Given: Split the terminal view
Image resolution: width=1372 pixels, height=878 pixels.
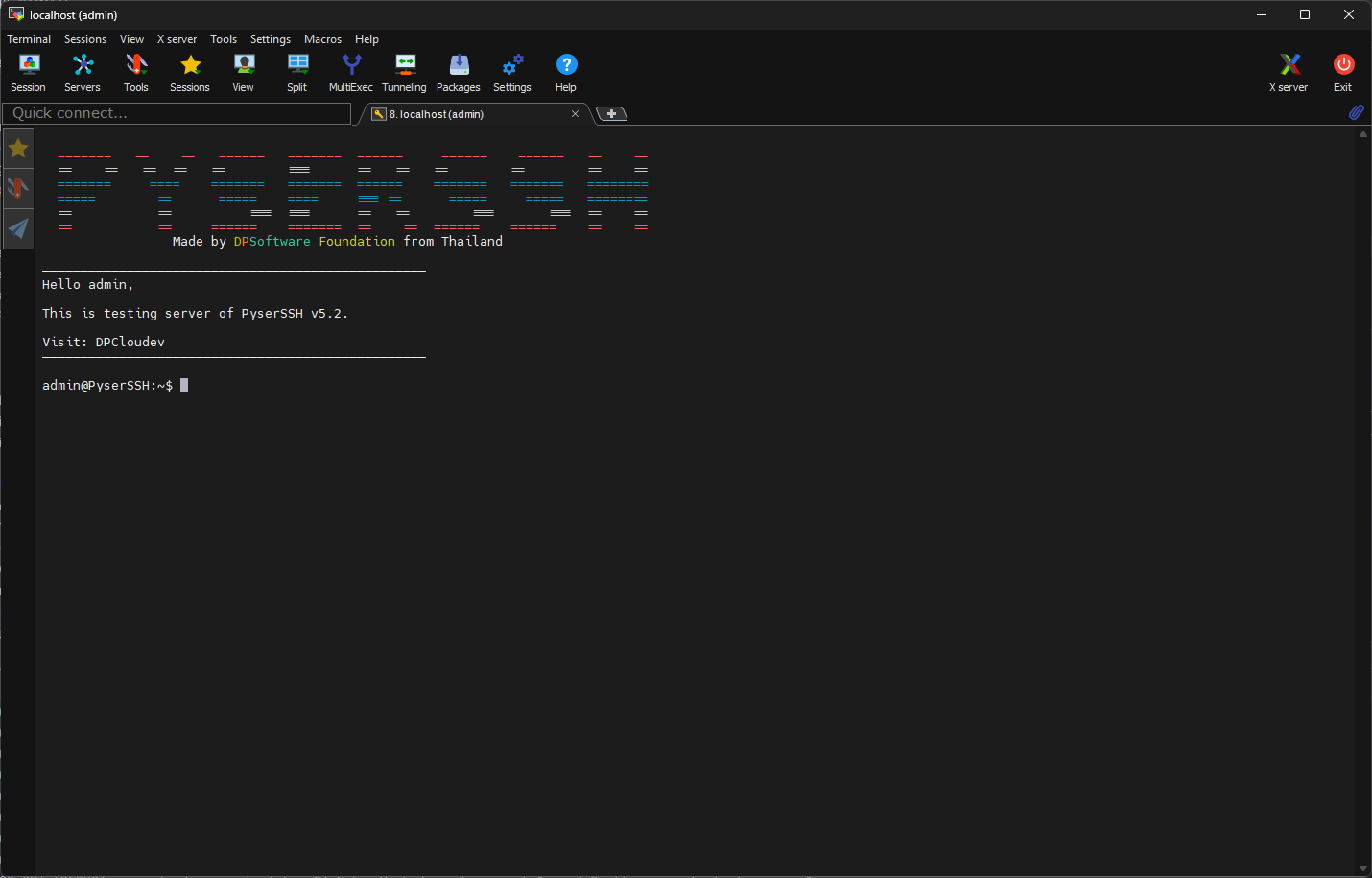Looking at the screenshot, I should click(296, 72).
